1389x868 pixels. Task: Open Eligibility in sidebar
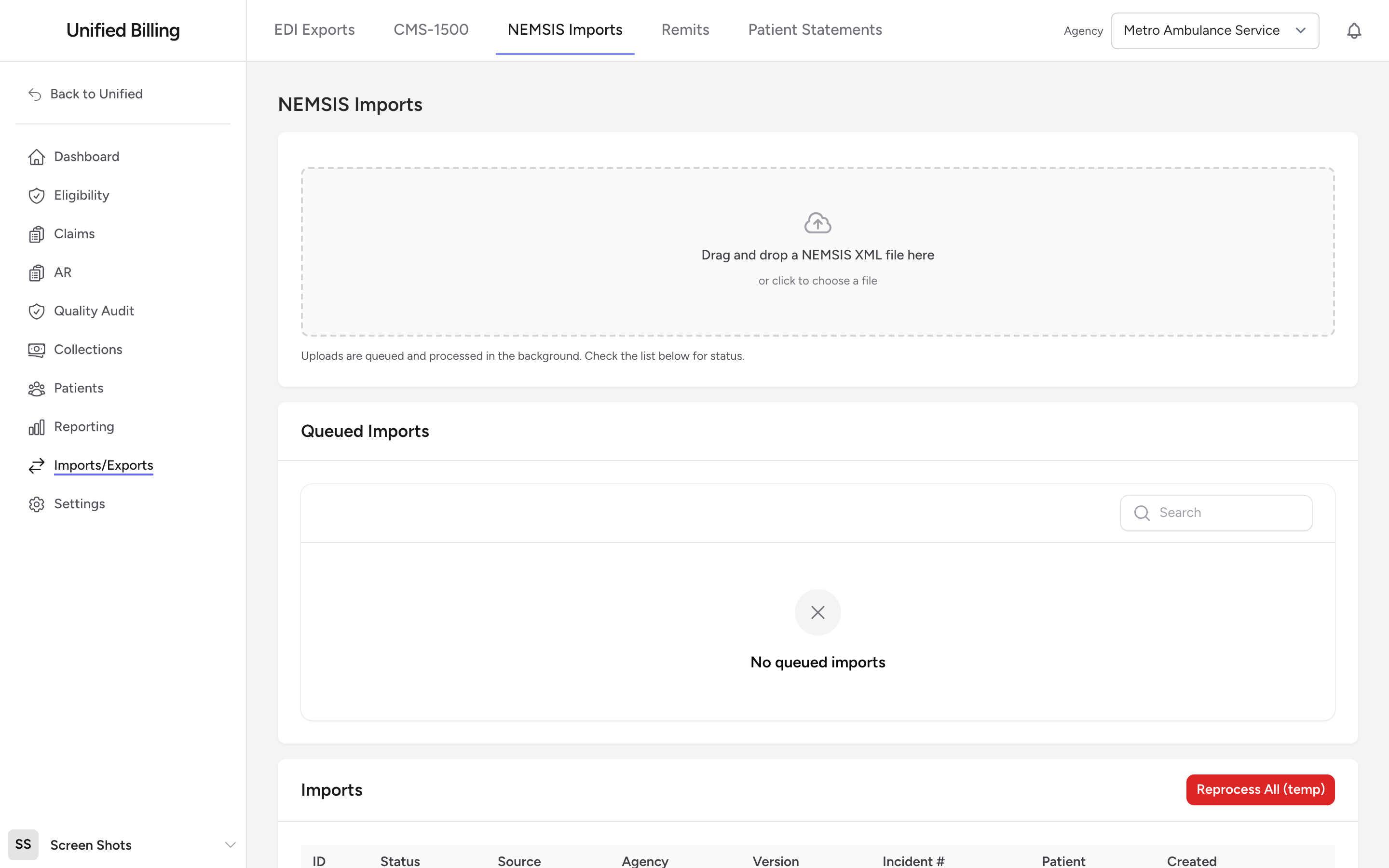(x=82, y=195)
